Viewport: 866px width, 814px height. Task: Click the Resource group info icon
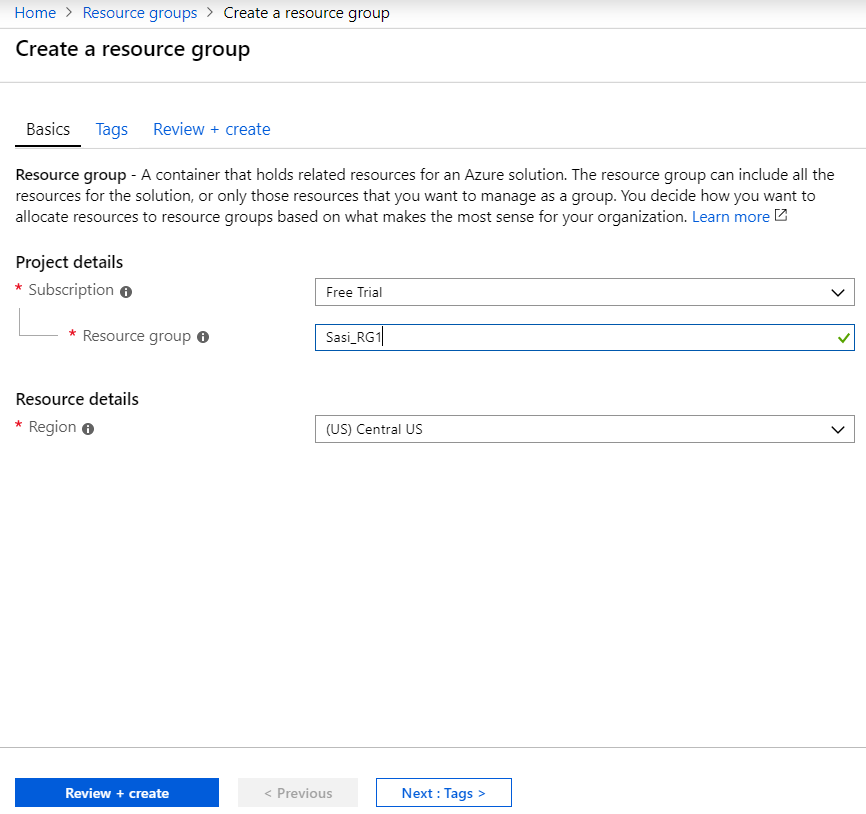coord(203,337)
